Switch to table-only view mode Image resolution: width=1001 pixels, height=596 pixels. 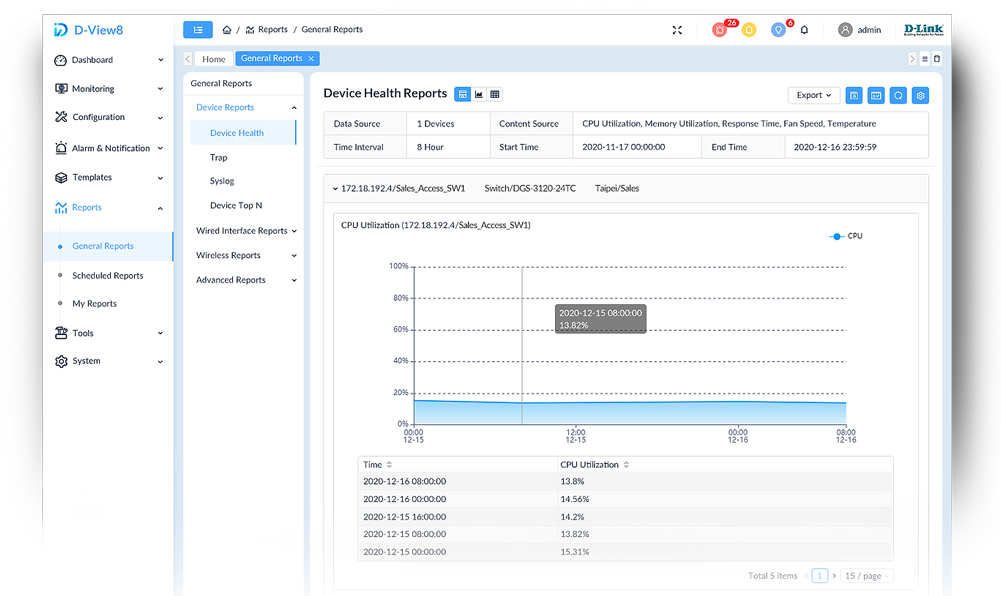(495, 94)
